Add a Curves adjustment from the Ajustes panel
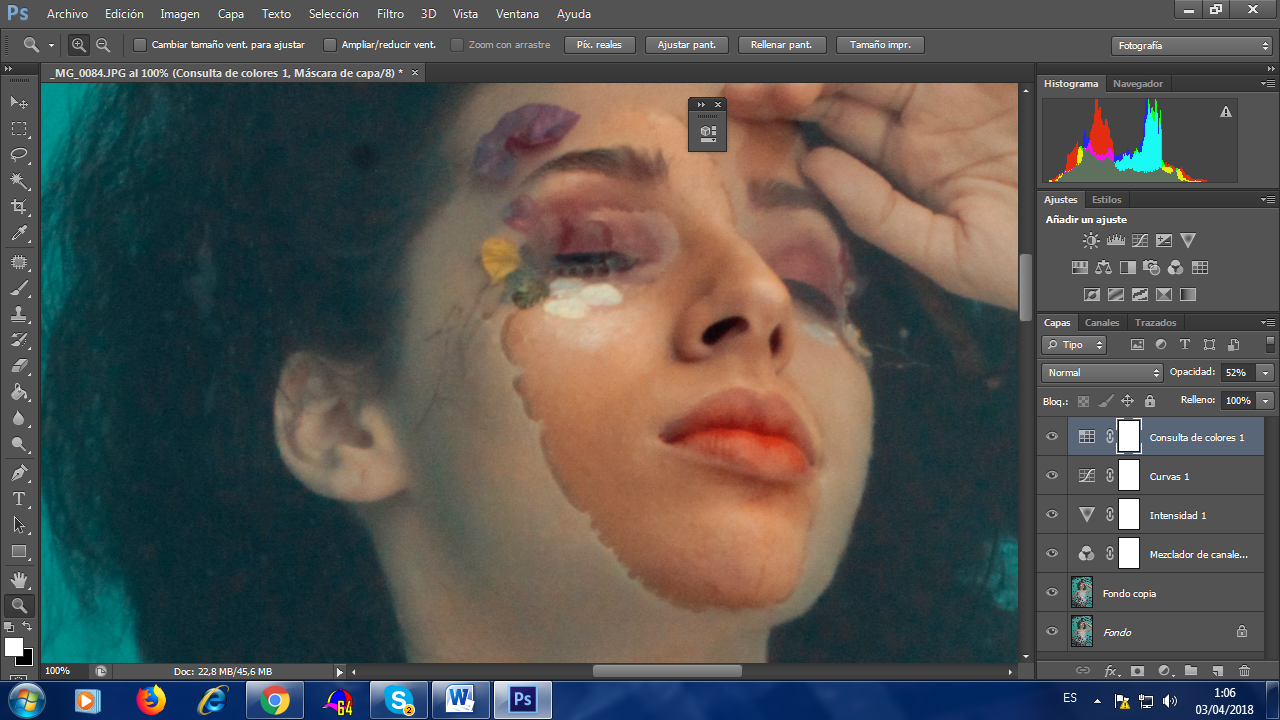The image size is (1280, 720). click(x=1140, y=241)
